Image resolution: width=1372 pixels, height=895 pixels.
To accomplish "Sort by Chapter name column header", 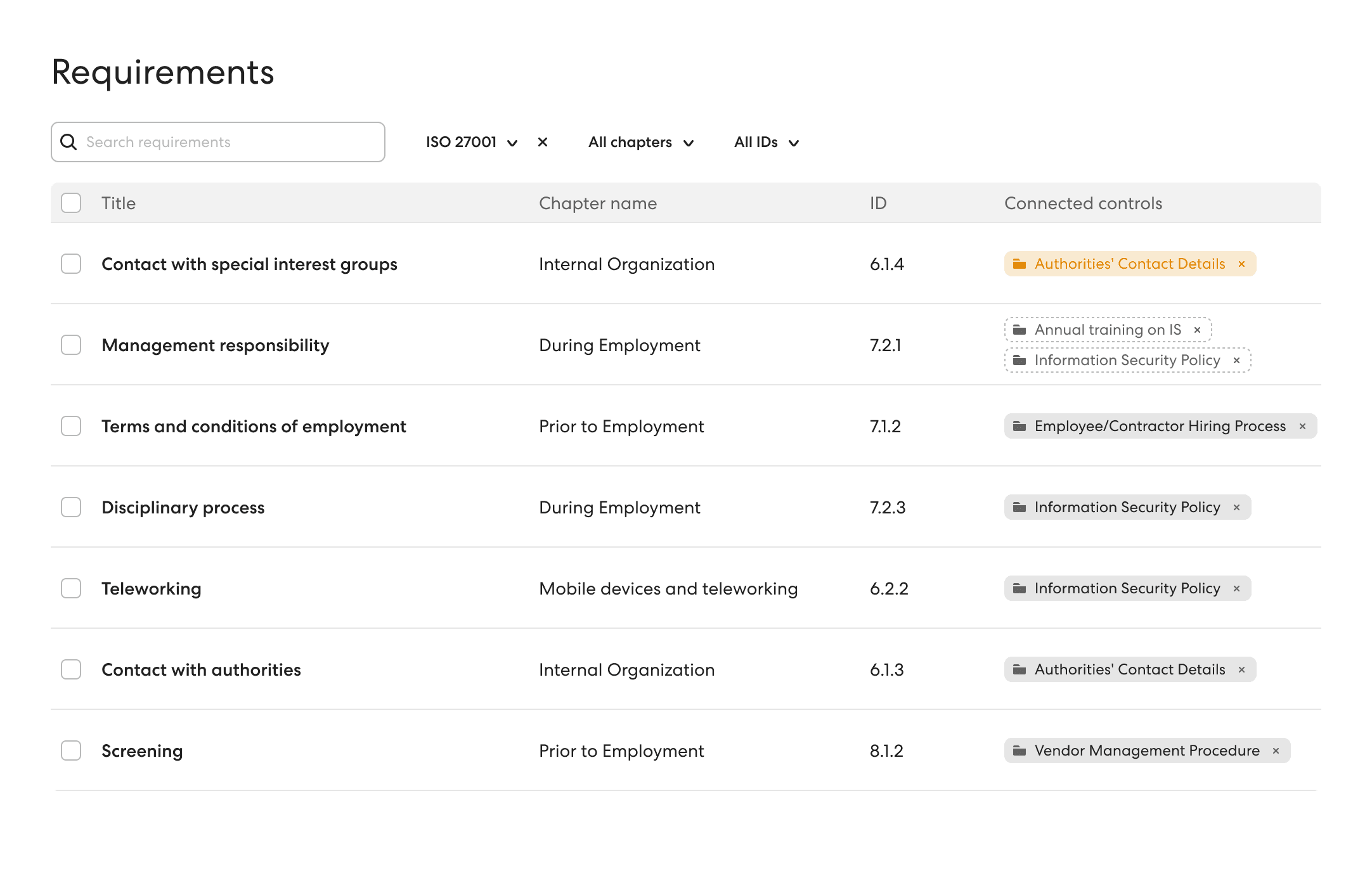I will pos(598,203).
